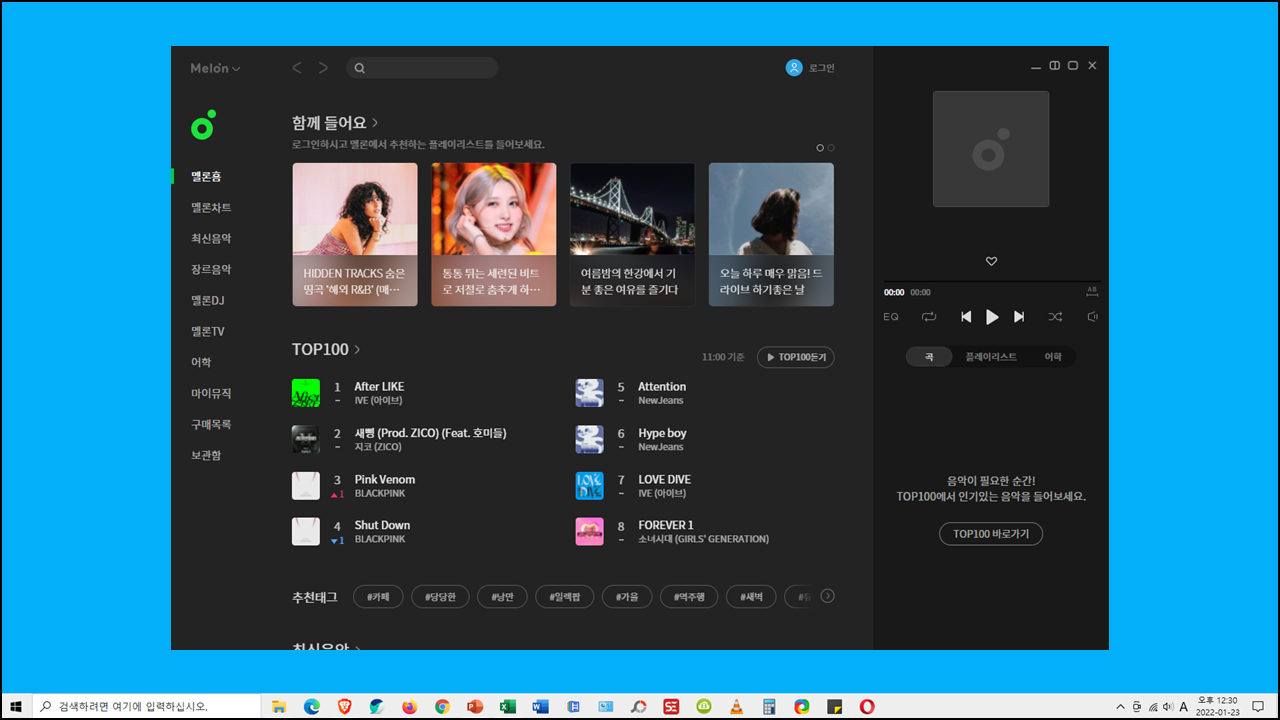
Task: Skip to the next track
Action: coord(1019,317)
